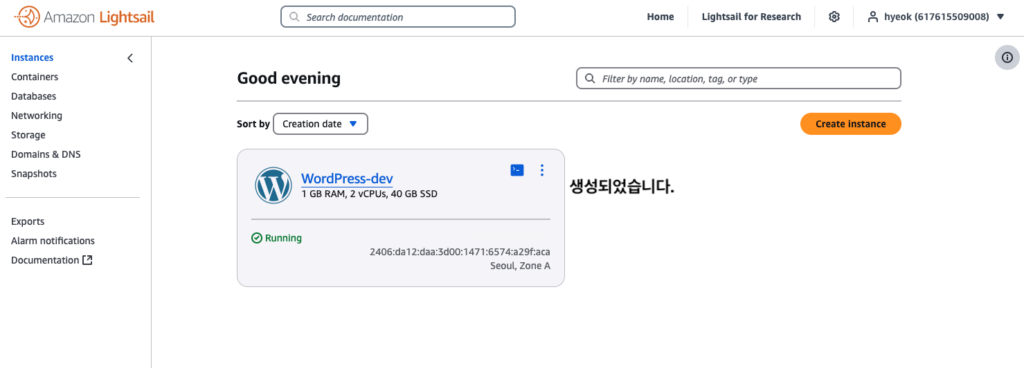Open Exports in the sidebar
The width and height of the screenshot is (1024, 368).
point(27,222)
